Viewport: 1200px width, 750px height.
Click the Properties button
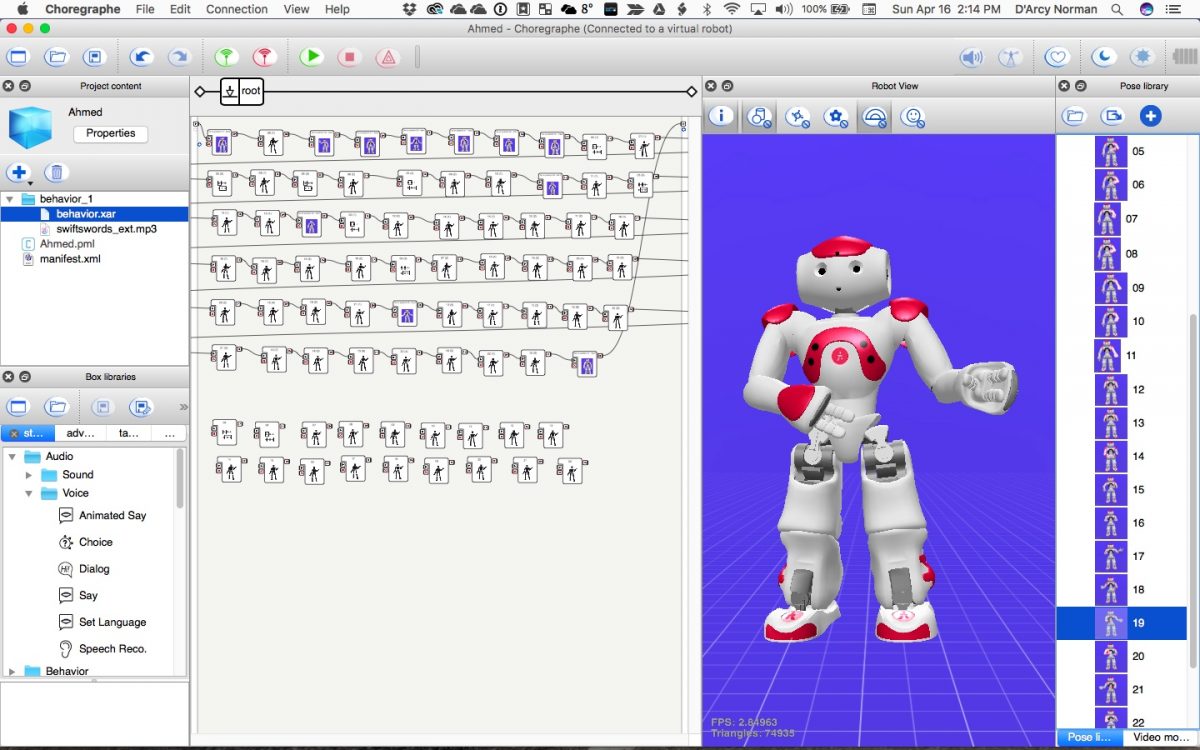[110, 133]
